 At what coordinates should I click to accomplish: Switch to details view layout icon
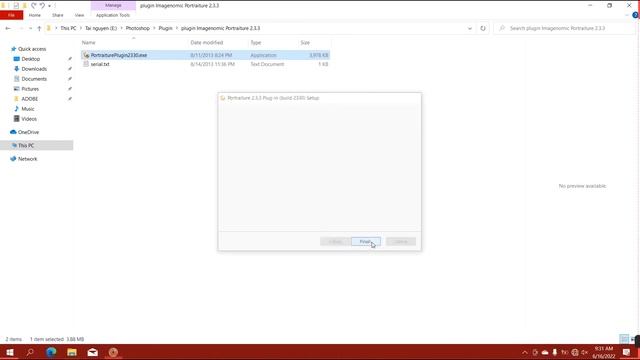624,339
